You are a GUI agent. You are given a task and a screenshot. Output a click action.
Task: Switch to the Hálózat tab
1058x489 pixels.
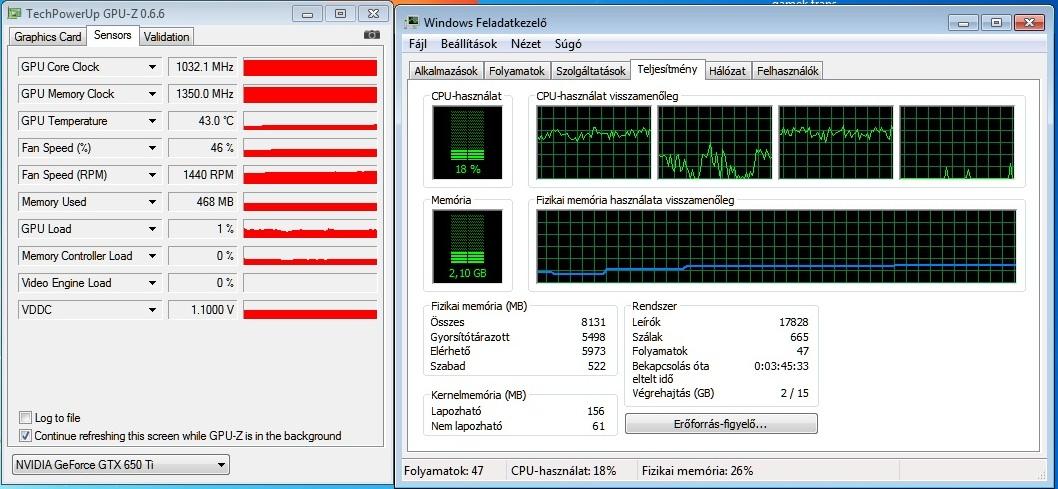coord(727,71)
